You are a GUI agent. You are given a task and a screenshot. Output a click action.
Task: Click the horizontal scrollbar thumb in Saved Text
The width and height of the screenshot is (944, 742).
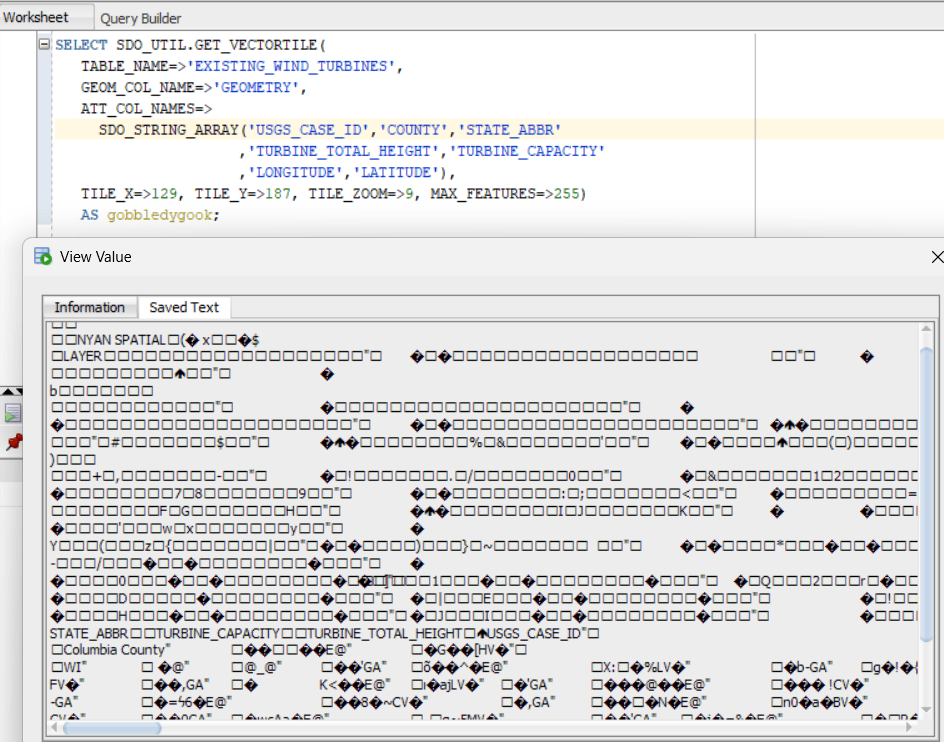coord(112,728)
